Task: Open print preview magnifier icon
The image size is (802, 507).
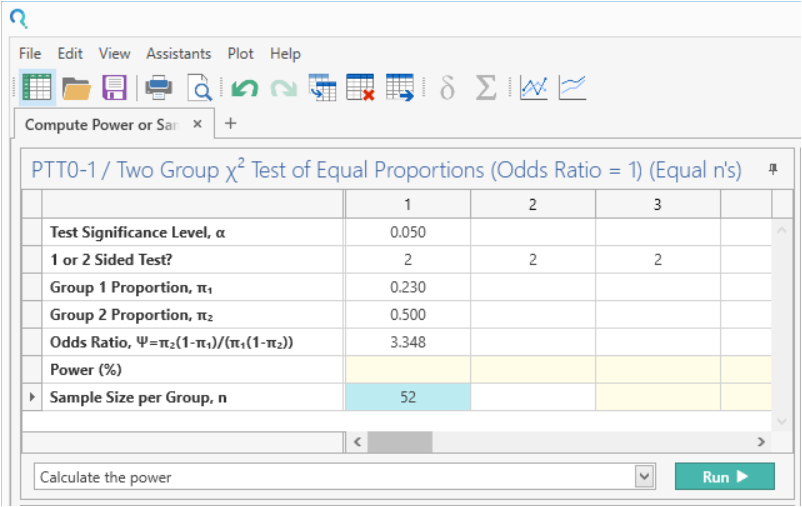Action: tap(199, 87)
